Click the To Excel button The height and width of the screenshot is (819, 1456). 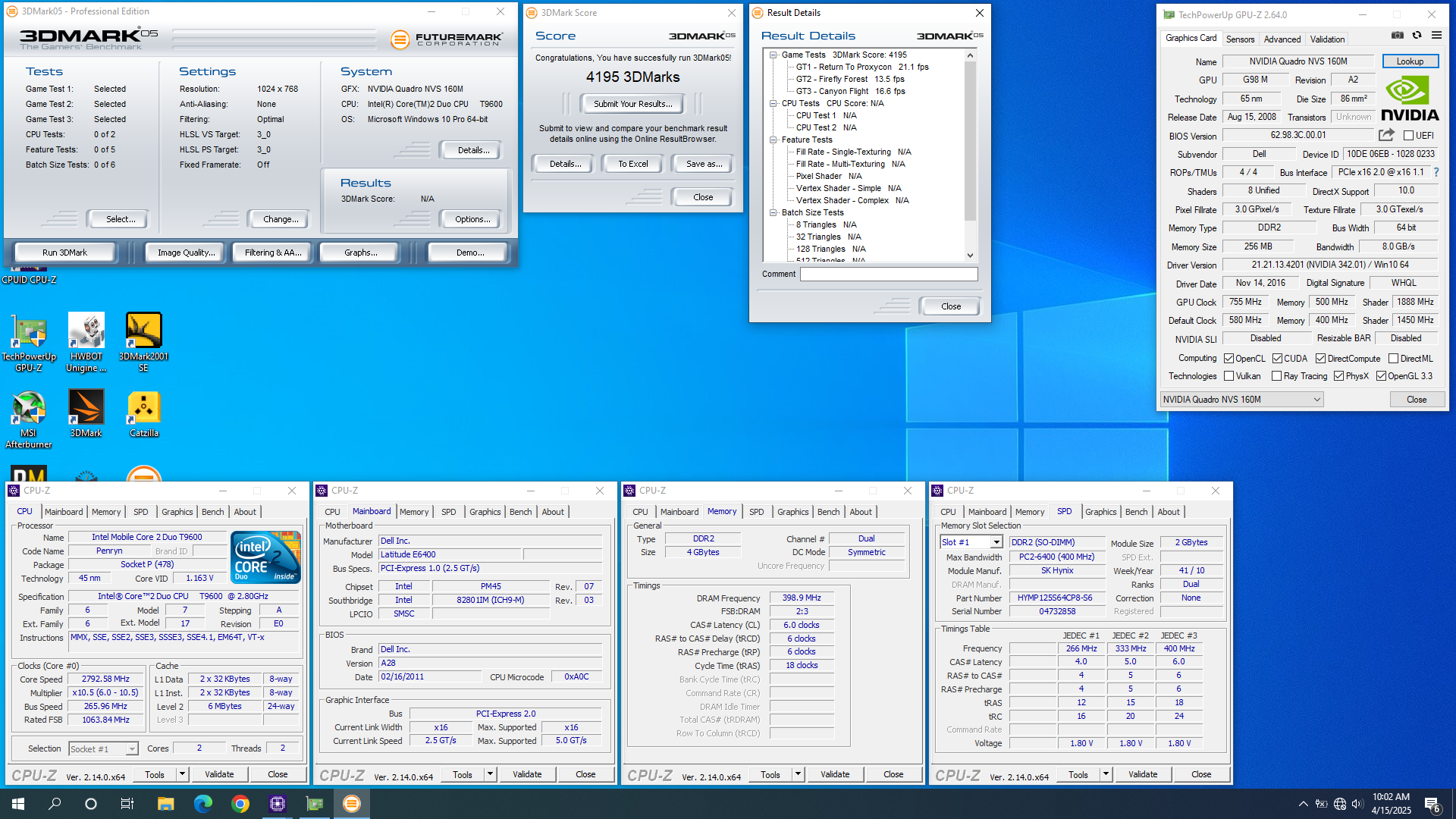click(632, 164)
